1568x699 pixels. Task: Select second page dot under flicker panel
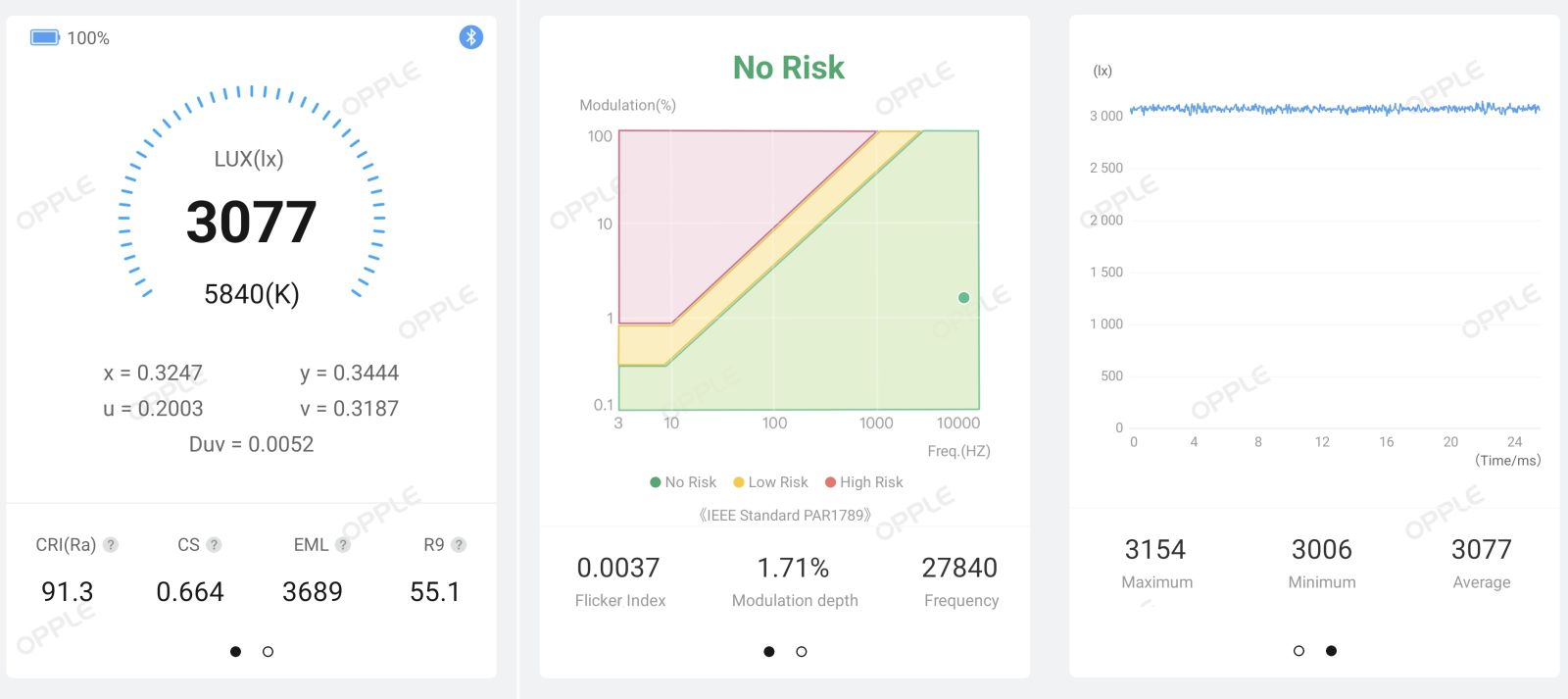tap(802, 652)
